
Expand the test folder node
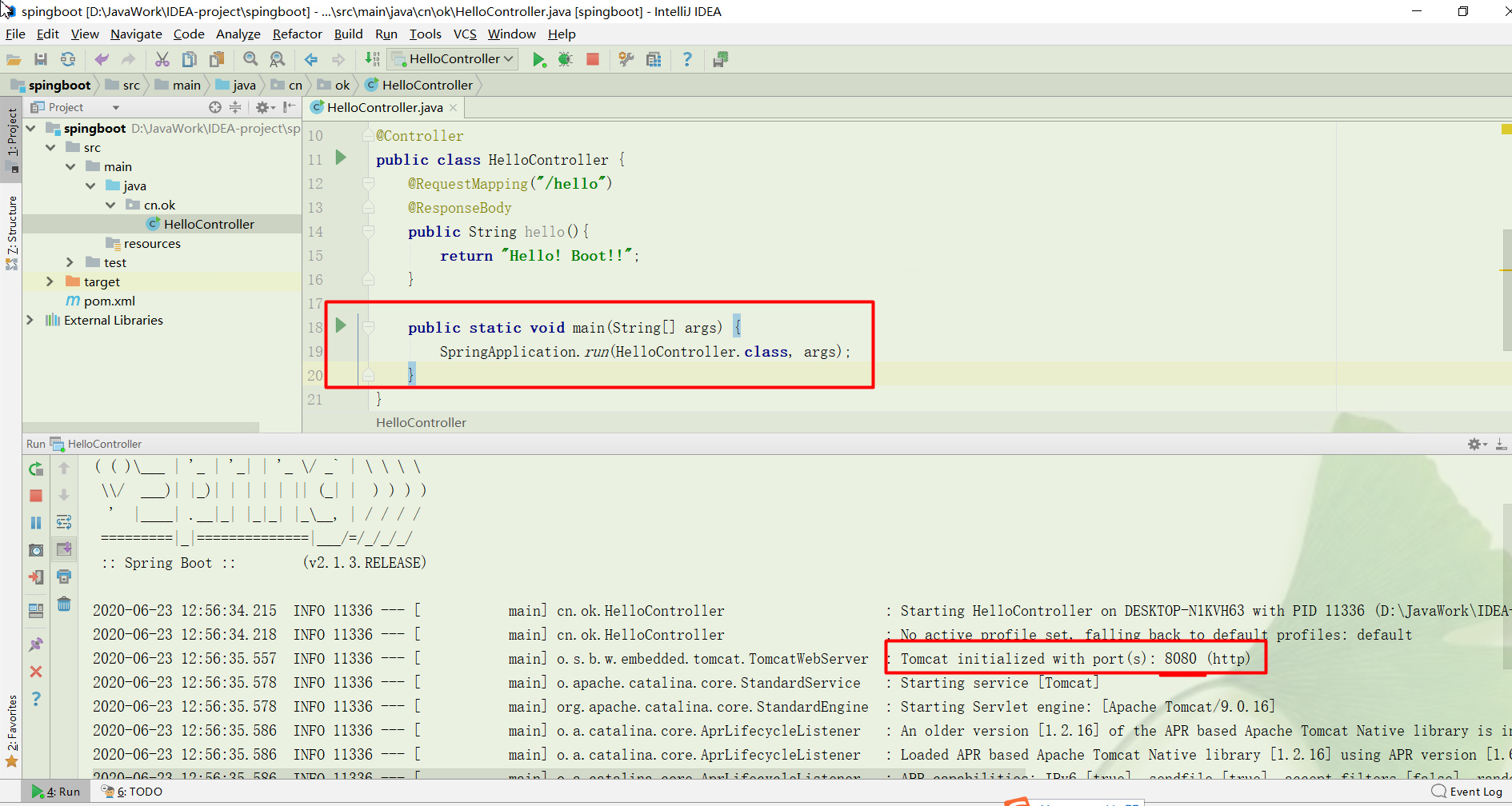point(70,262)
